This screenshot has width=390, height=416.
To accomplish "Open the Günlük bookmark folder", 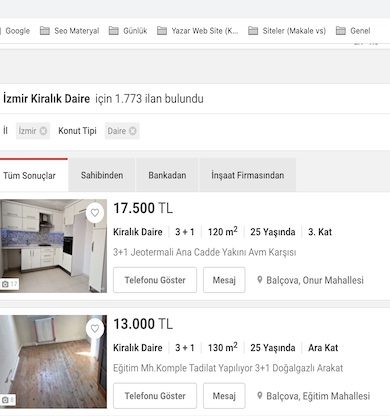I will click(128, 31).
